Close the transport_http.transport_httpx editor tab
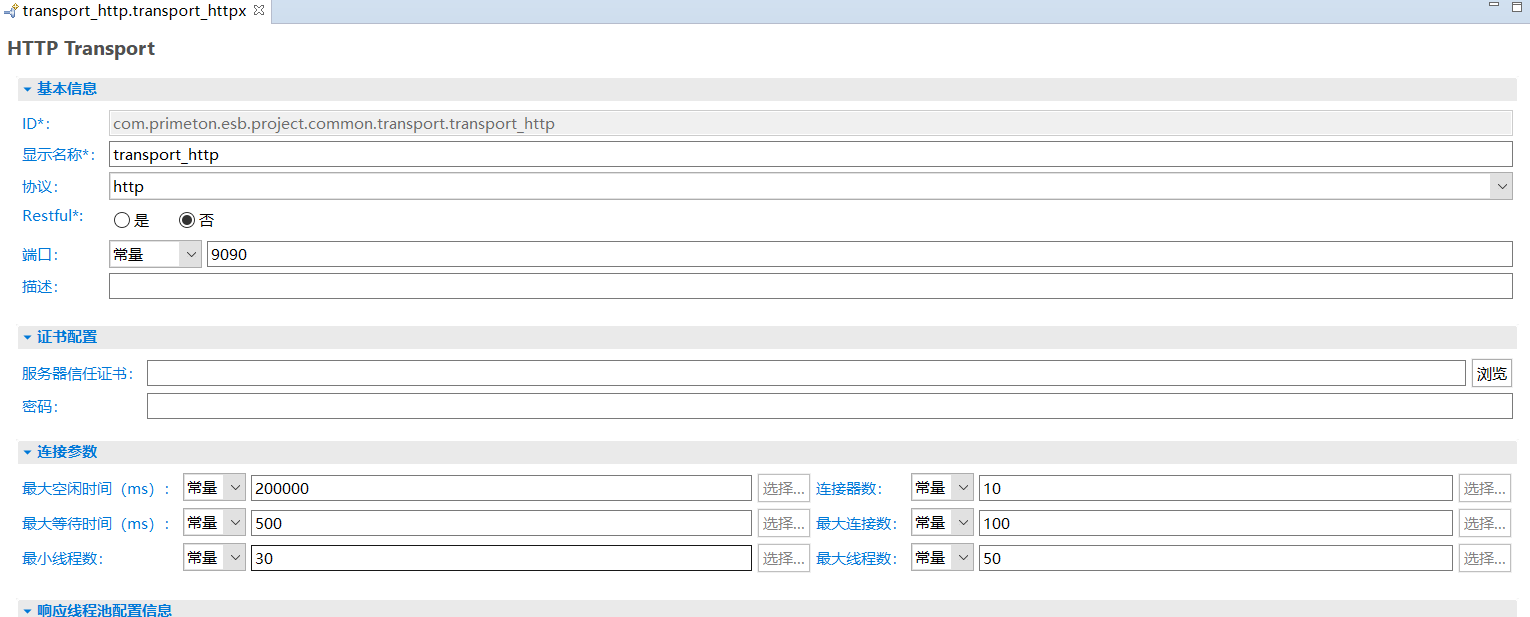This screenshot has height=617, width=1530. [x=259, y=10]
